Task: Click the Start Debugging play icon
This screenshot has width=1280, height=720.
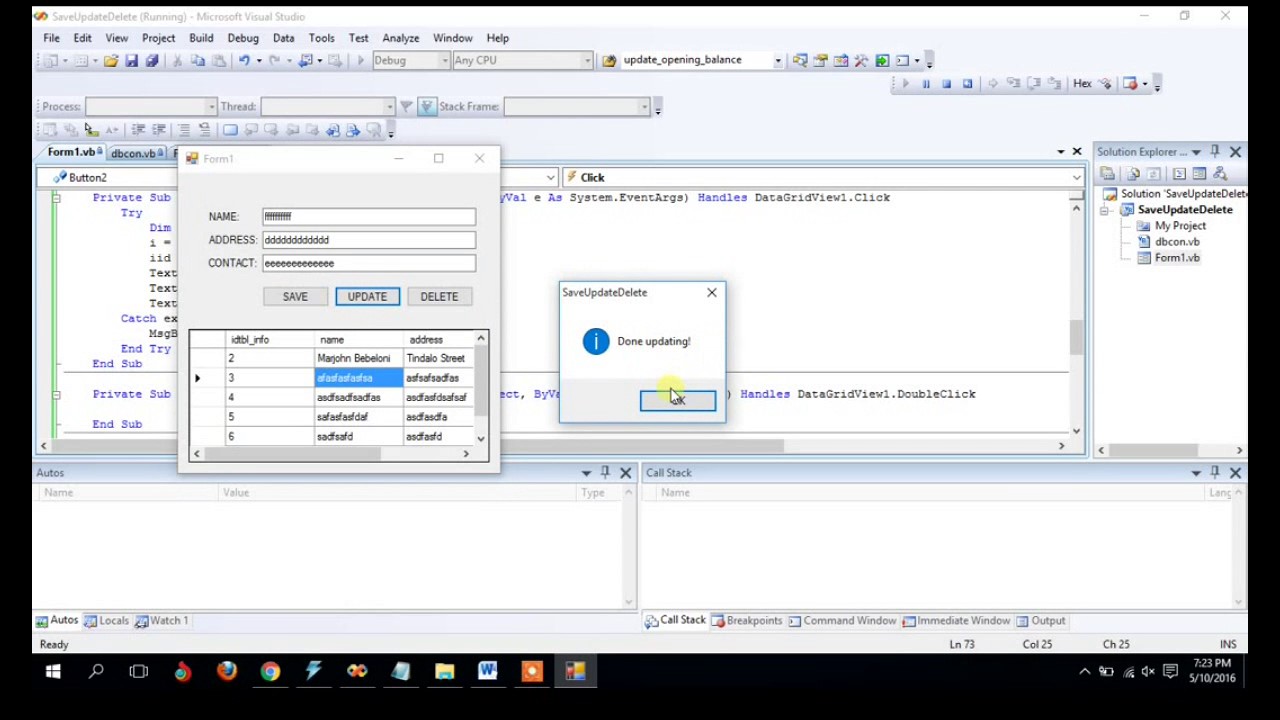Action: click(x=360, y=60)
